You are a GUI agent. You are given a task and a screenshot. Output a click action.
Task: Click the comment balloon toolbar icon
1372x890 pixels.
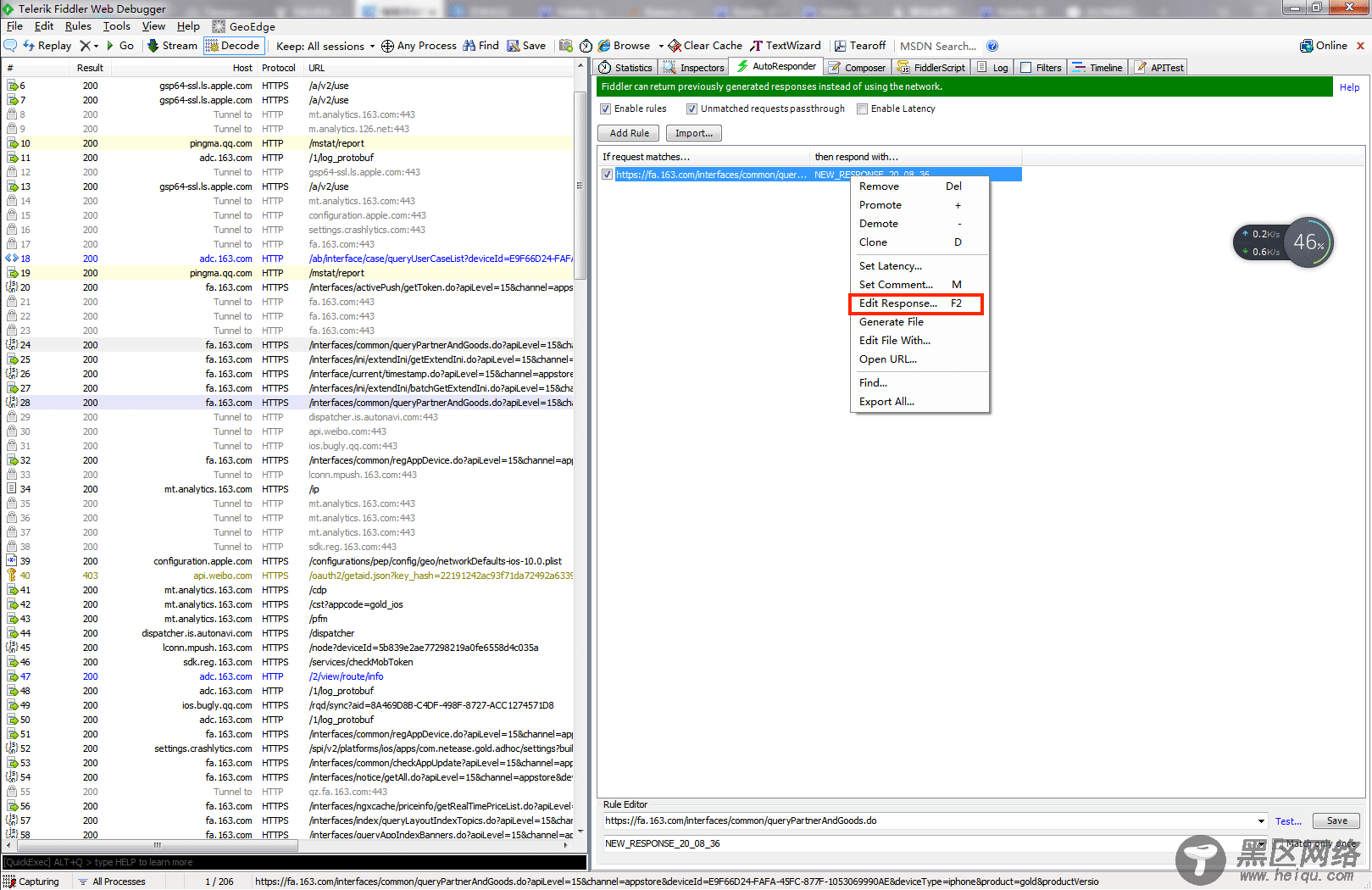click(10, 46)
